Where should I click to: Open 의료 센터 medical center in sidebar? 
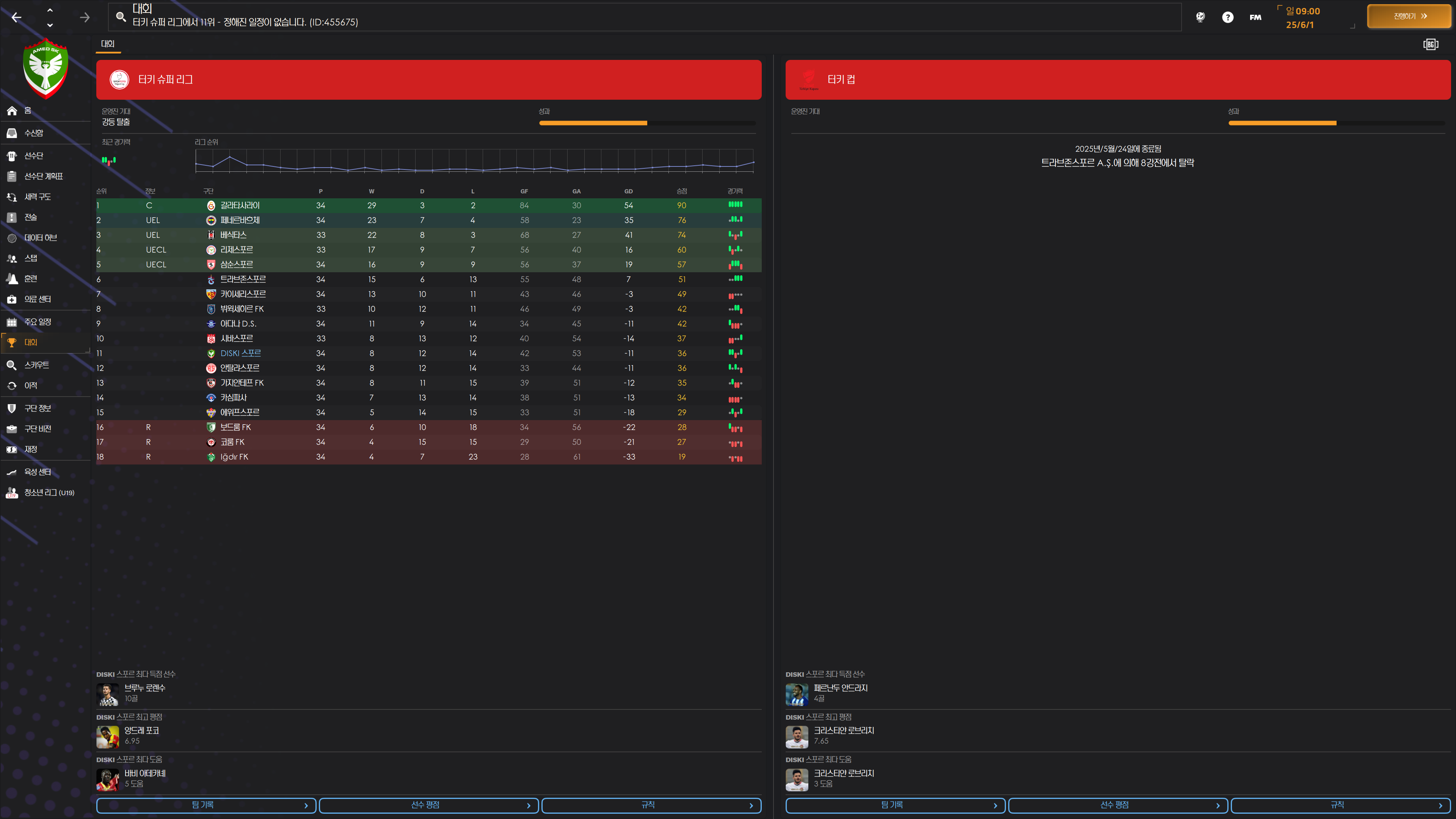[37, 300]
